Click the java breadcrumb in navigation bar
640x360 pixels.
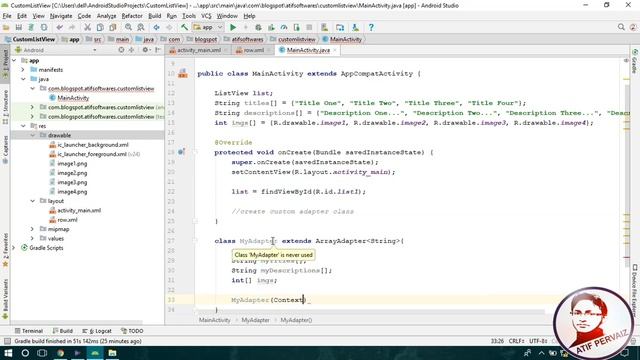[x=144, y=40]
